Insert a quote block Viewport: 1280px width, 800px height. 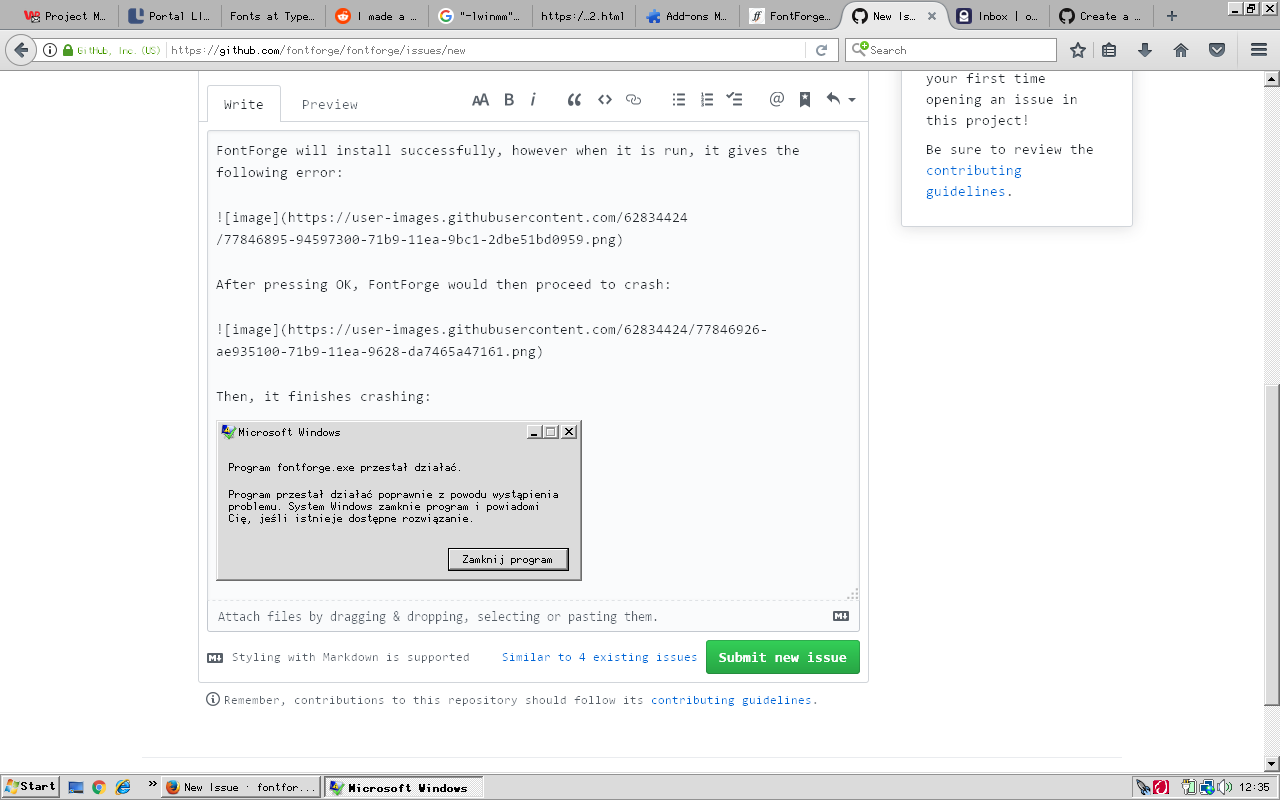[x=573, y=99]
